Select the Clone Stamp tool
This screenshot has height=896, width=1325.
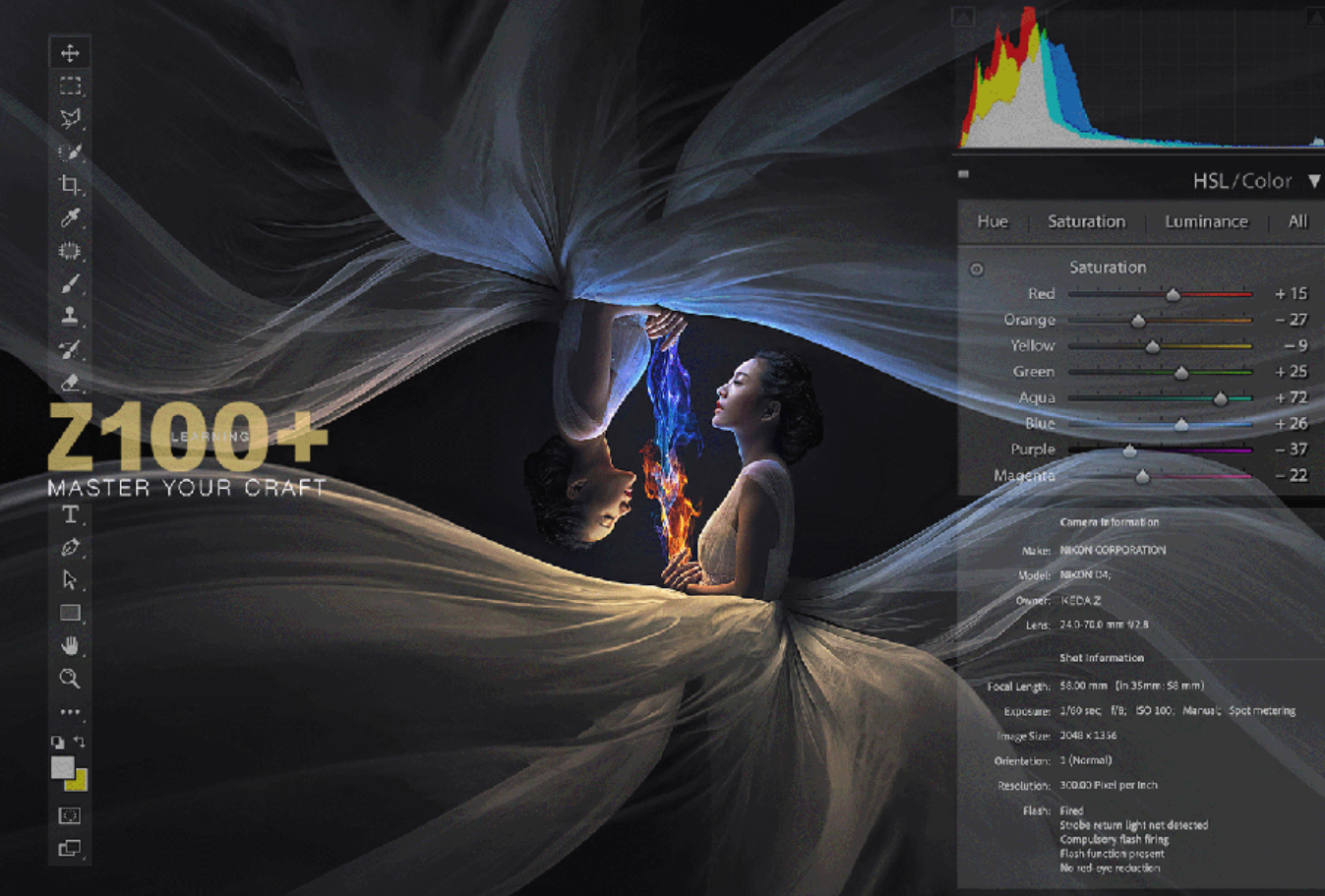coord(70,316)
